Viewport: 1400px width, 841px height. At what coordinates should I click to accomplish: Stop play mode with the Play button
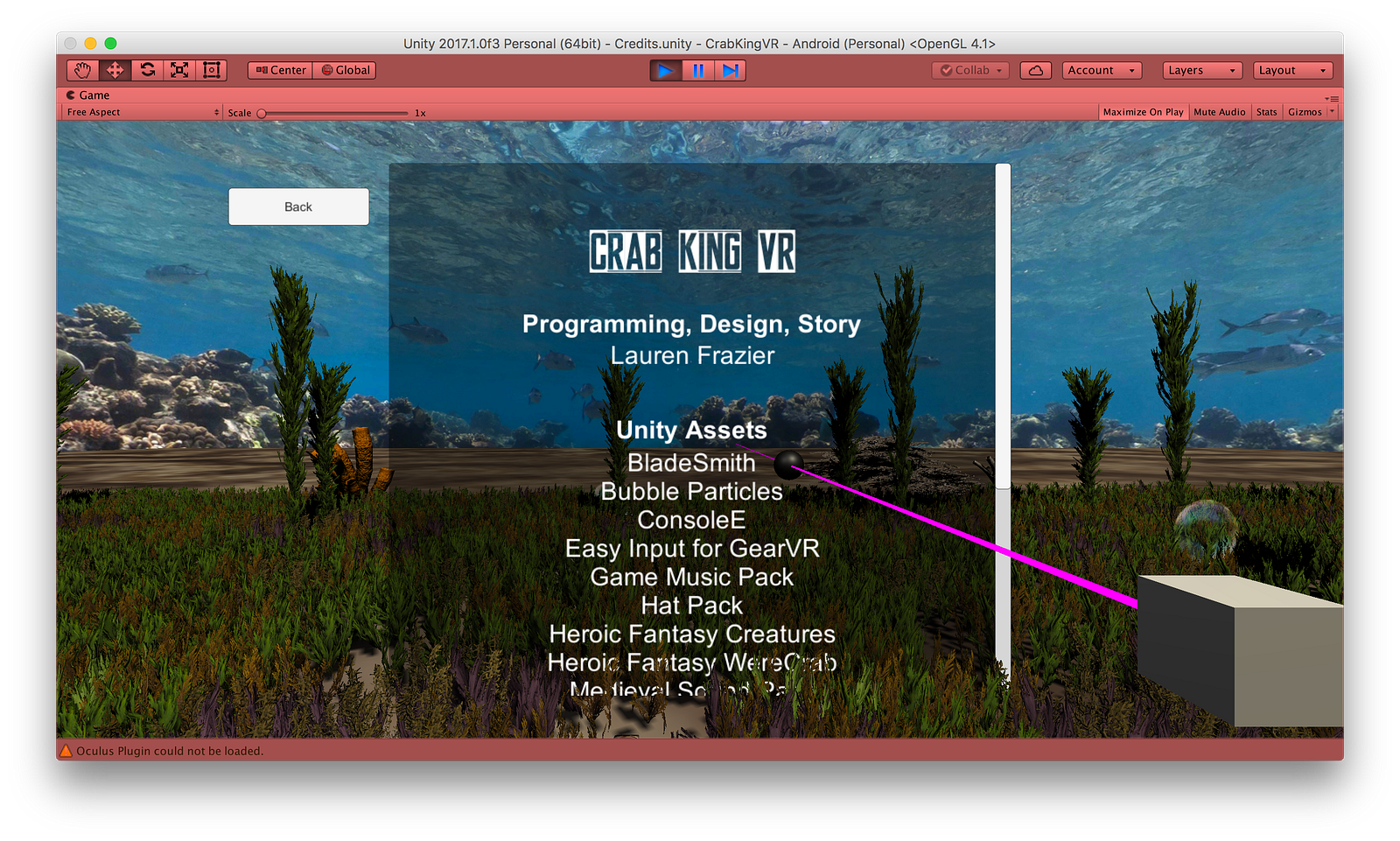click(665, 70)
